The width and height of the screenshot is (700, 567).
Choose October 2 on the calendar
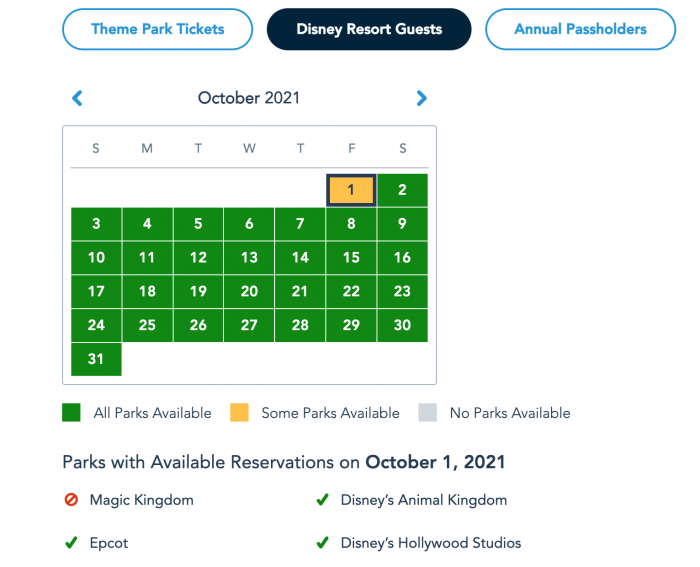[402, 190]
